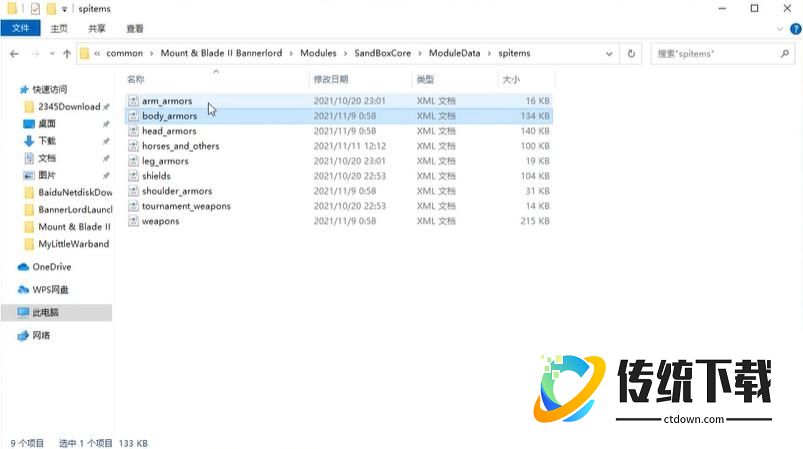The height and width of the screenshot is (449, 803).
Task: Click the 下载 downloads folder icon
Action: 29,141
